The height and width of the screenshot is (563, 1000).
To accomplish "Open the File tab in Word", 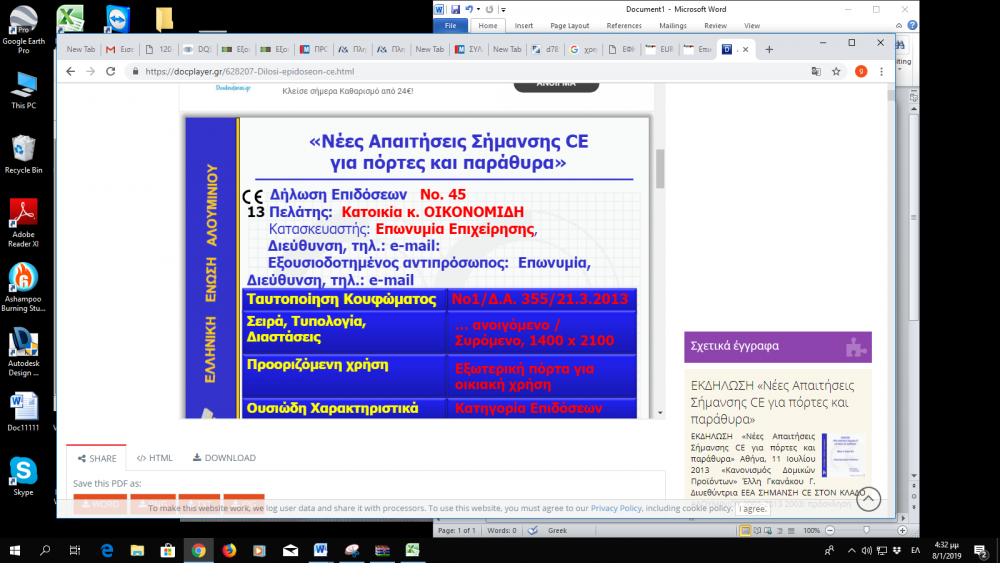I will [x=450, y=26].
